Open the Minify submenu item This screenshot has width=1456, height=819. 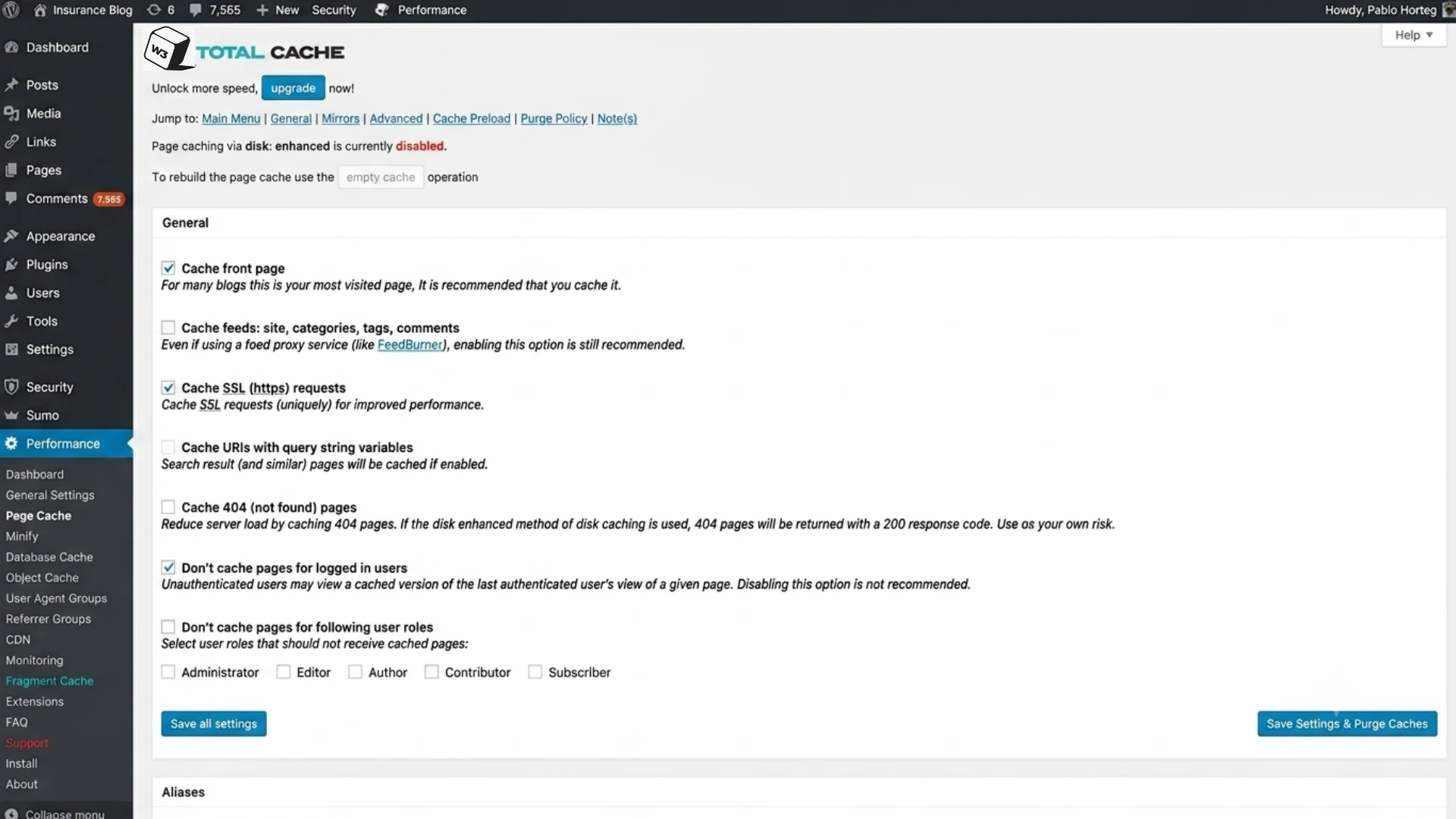tap(22, 536)
